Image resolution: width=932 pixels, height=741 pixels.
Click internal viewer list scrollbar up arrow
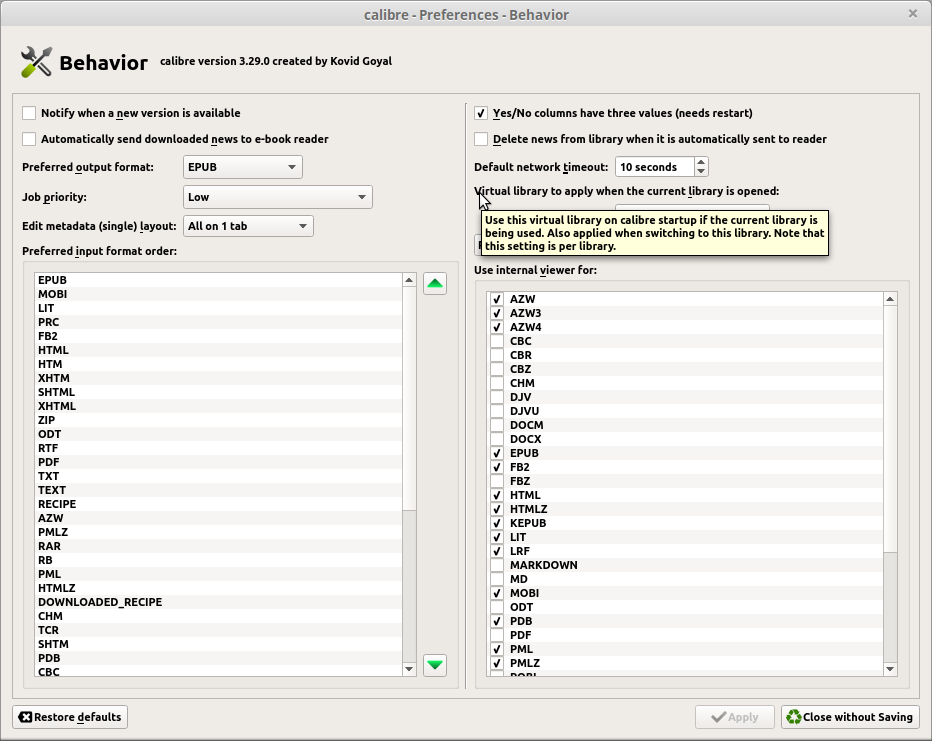[x=890, y=299]
